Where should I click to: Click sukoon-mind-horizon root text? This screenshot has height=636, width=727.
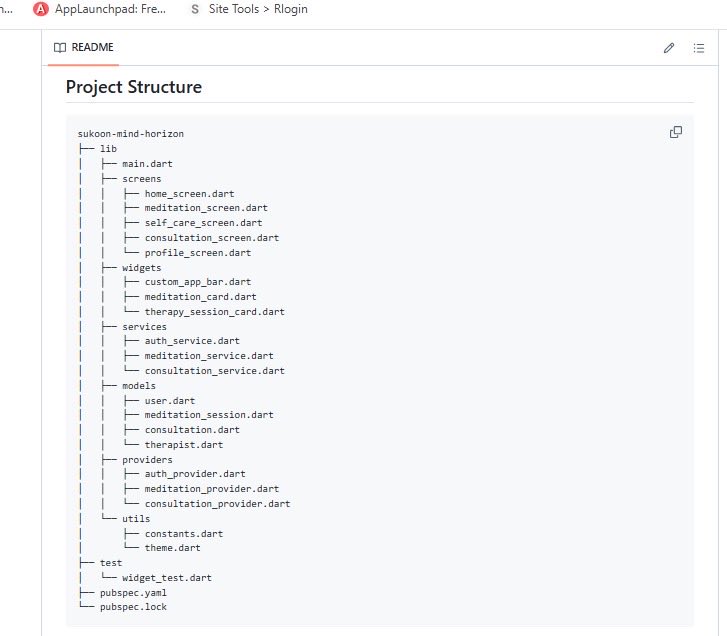pos(131,134)
